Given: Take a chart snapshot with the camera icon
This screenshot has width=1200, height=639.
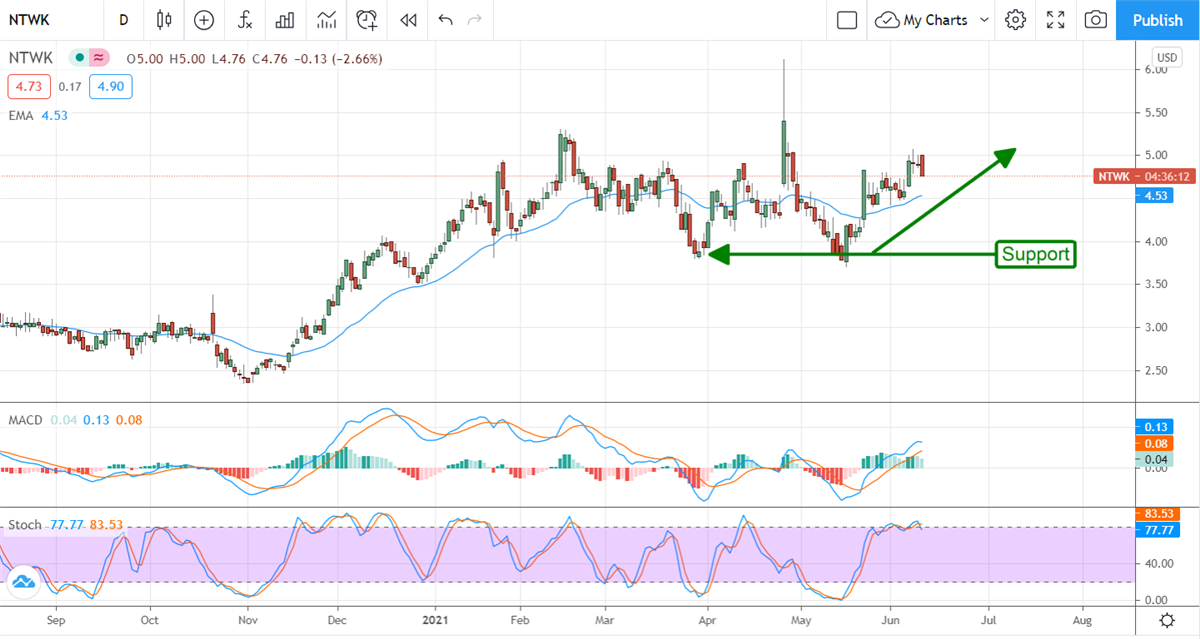Looking at the screenshot, I should (1096, 20).
